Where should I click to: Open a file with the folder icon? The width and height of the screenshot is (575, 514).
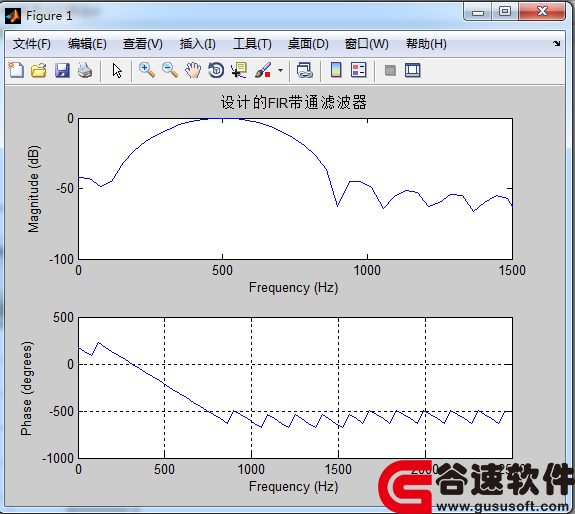(x=39, y=70)
